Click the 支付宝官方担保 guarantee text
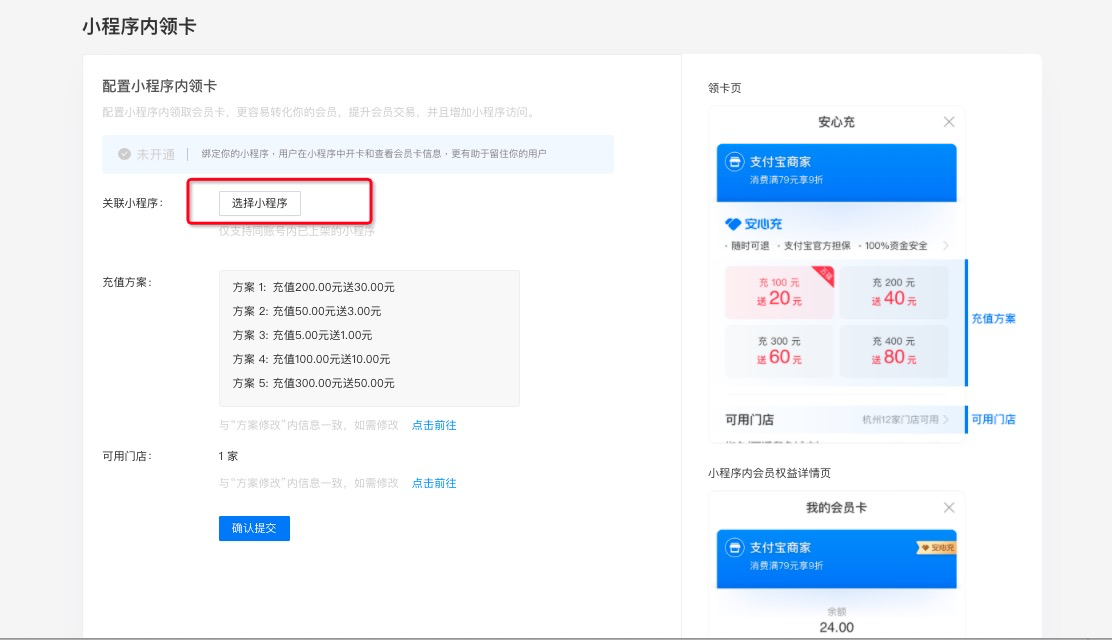This screenshot has width=1112, height=640. [817, 245]
